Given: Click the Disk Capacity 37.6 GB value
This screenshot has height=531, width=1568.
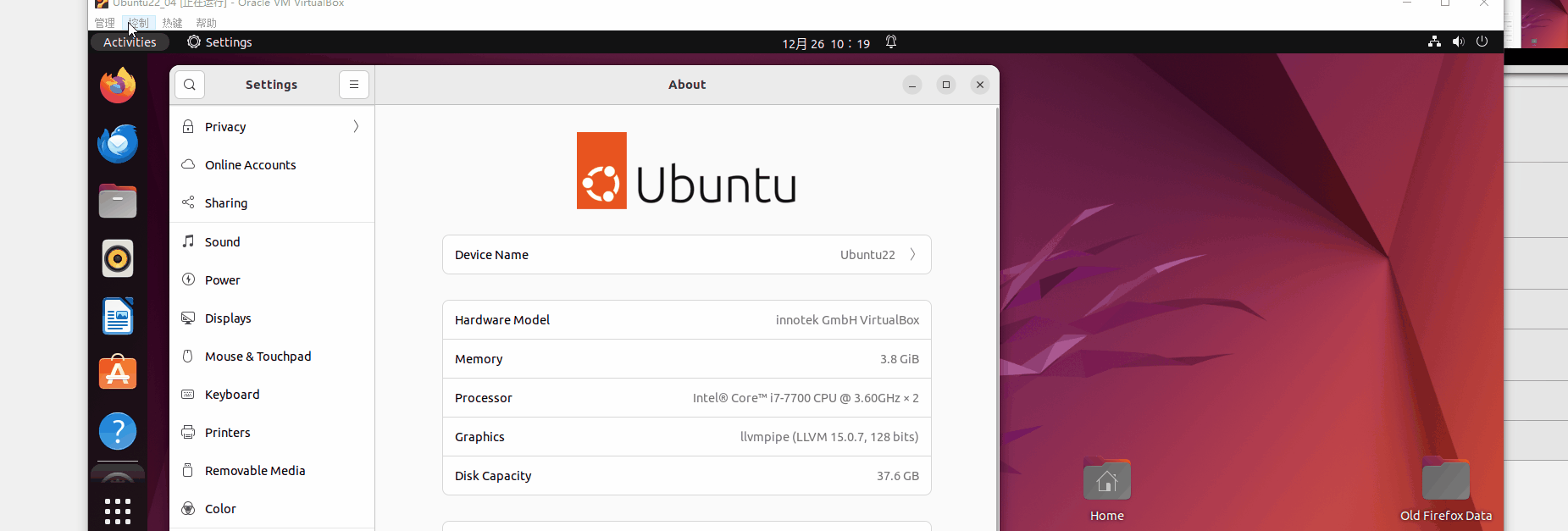Looking at the screenshot, I should (898, 476).
